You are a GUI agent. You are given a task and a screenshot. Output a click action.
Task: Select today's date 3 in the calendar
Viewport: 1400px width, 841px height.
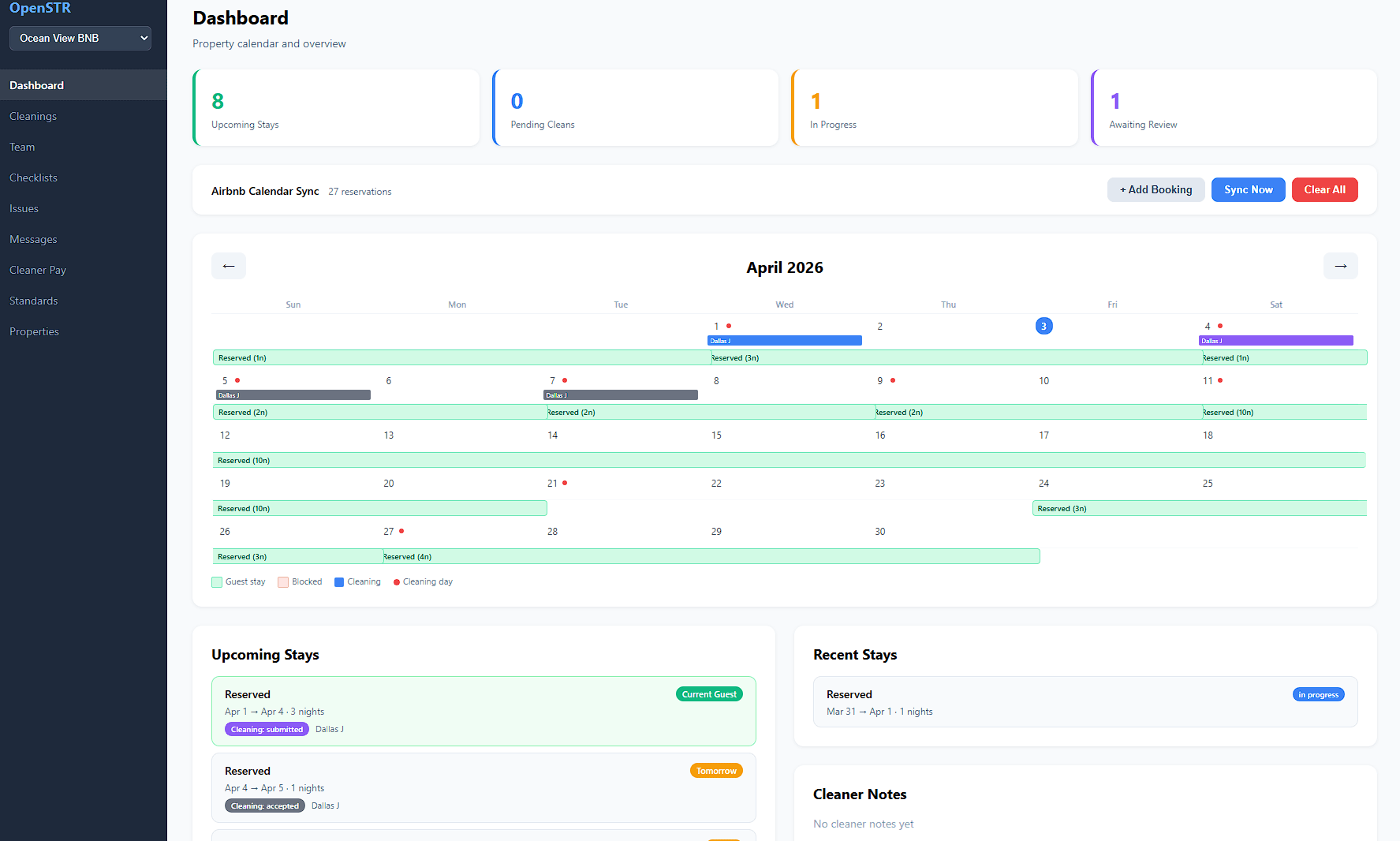click(1043, 326)
